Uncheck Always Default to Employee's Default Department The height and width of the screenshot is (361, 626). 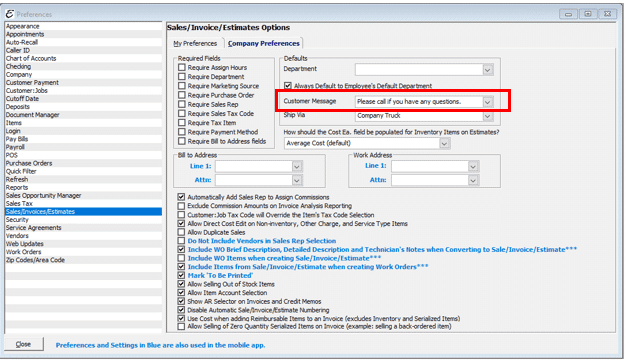pos(287,85)
